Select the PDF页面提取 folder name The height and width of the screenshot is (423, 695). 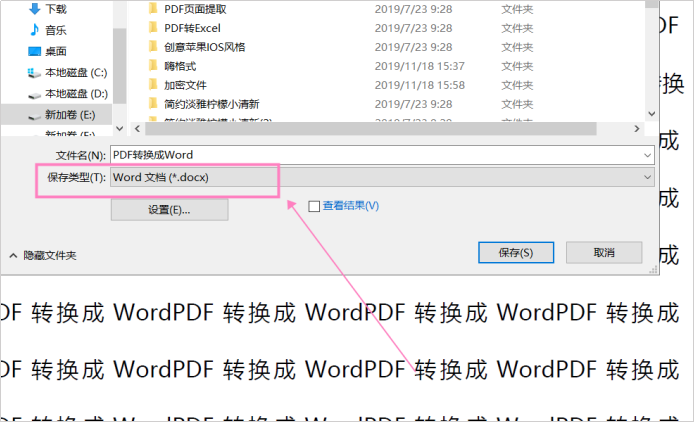(195, 9)
